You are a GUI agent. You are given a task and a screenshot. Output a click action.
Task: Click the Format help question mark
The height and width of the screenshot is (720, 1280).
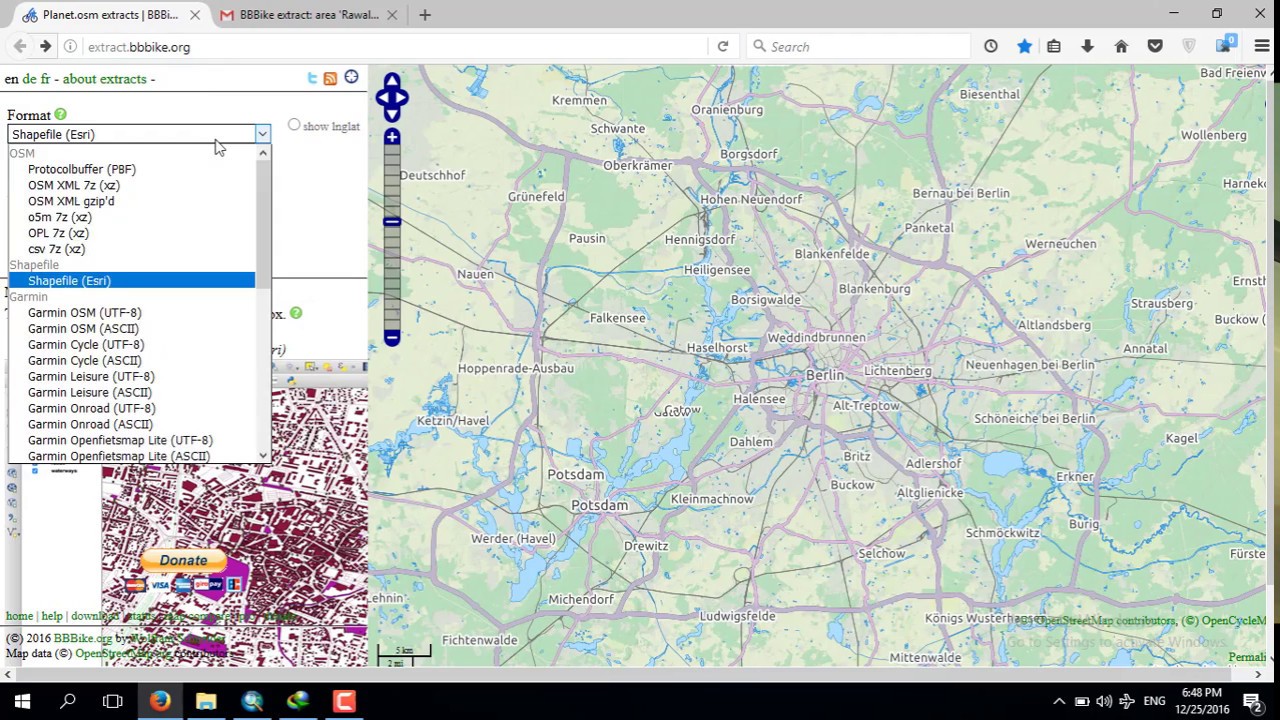[60, 115]
